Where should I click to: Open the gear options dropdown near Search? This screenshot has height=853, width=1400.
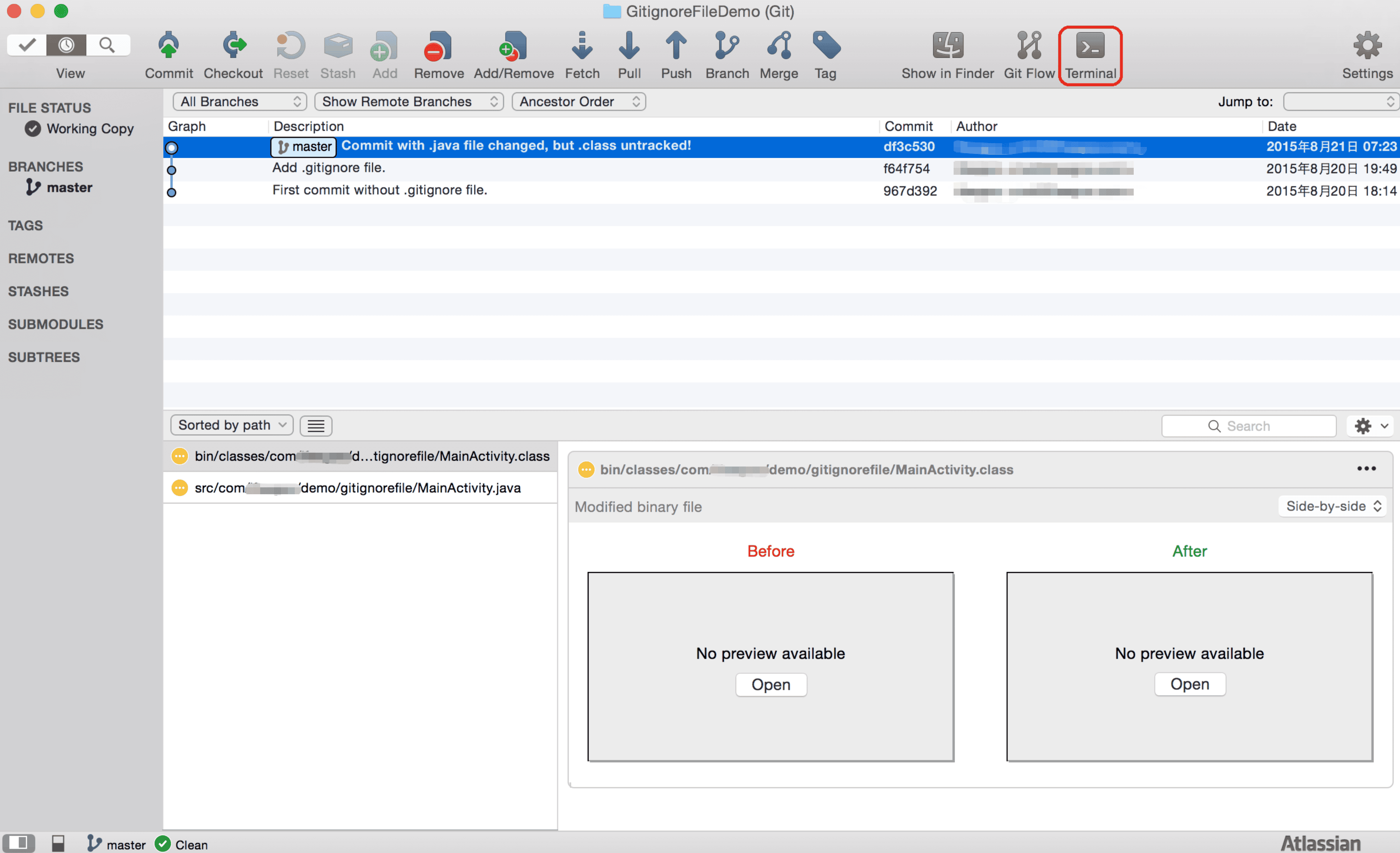pos(1371,426)
